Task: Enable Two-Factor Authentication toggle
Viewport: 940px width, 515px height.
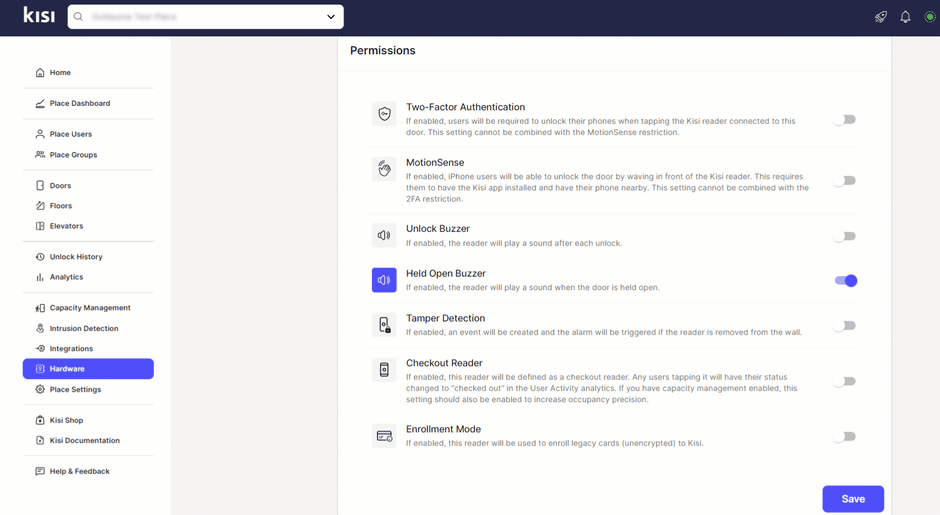Action: 845,119
